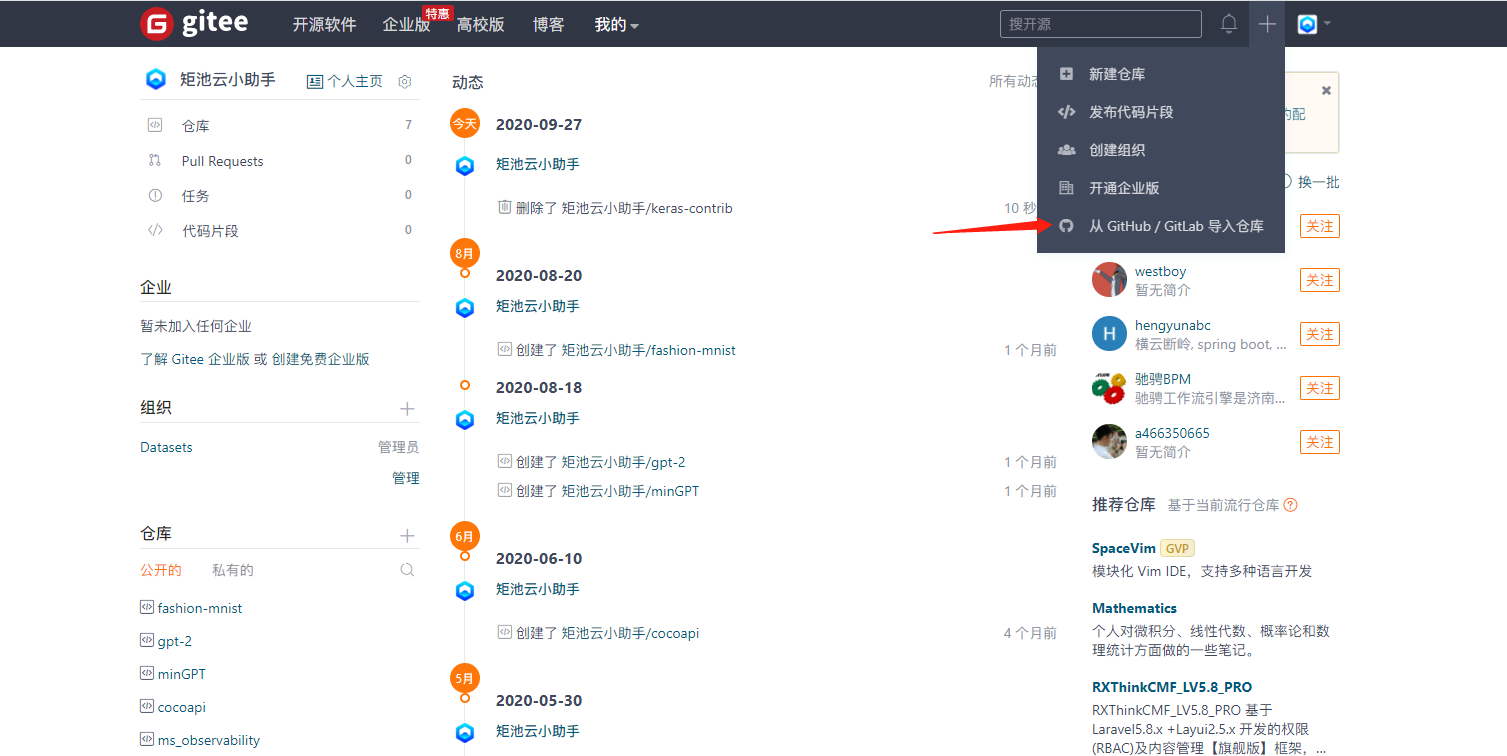This screenshot has width=1507, height=756.
Task: Follow user westboy with 关注 button
Action: point(1319,280)
